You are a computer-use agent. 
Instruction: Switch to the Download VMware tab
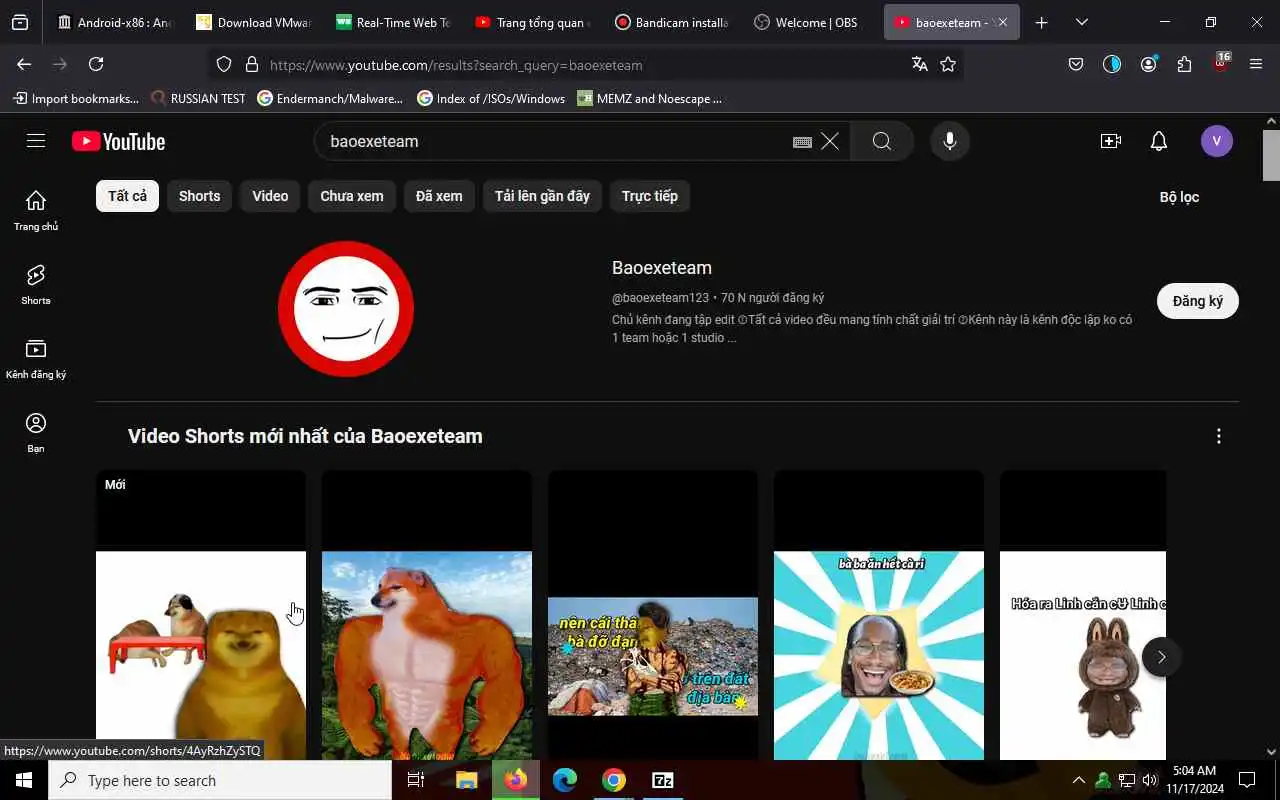click(254, 22)
